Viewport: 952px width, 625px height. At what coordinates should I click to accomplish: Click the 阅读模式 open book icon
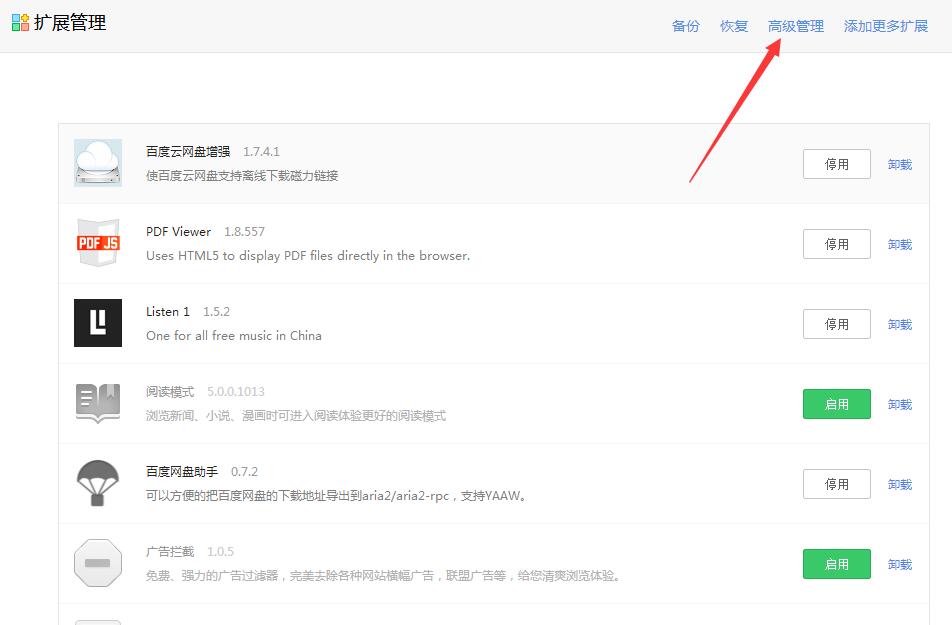click(97, 403)
